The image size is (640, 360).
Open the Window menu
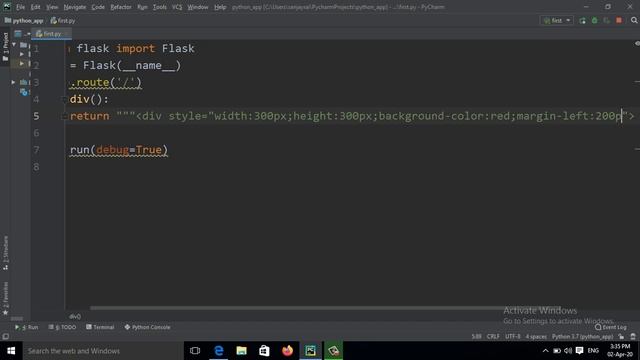coord(198,7)
